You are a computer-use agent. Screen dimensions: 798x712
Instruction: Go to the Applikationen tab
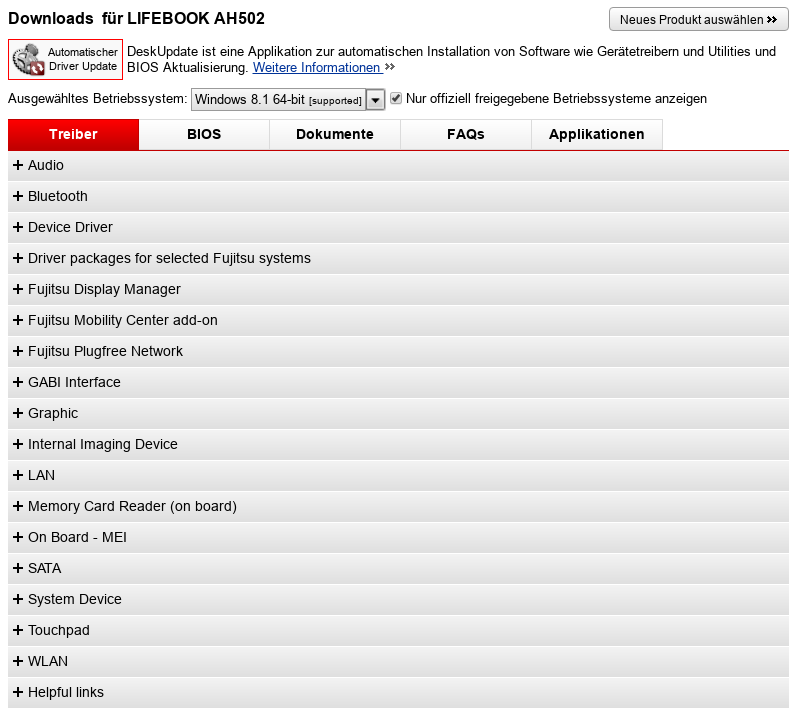coord(596,134)
